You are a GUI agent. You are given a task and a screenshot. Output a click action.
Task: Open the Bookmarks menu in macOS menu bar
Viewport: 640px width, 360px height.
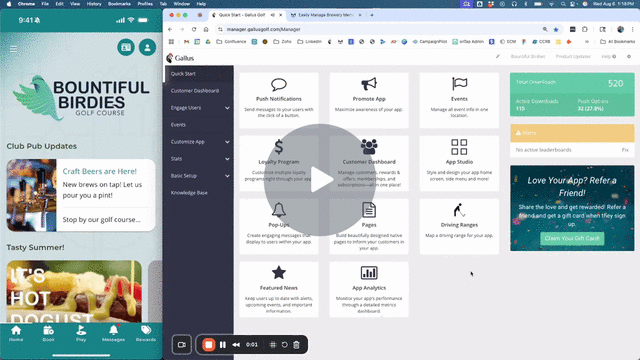click(119, 4)
